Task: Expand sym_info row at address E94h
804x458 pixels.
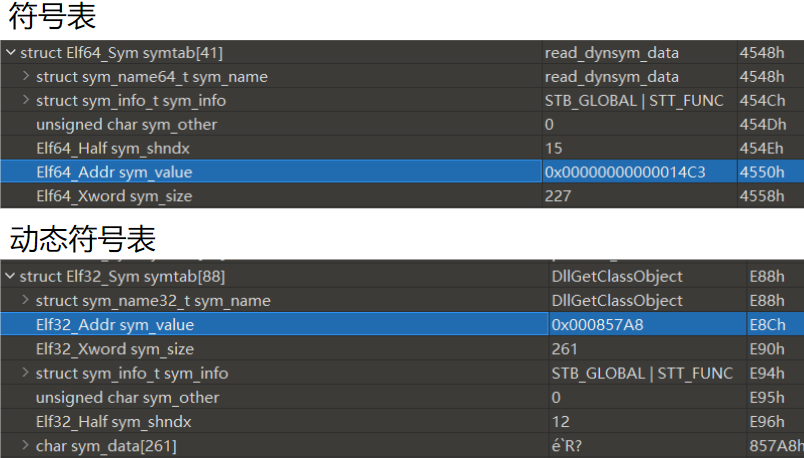Action: pos(25,373)
